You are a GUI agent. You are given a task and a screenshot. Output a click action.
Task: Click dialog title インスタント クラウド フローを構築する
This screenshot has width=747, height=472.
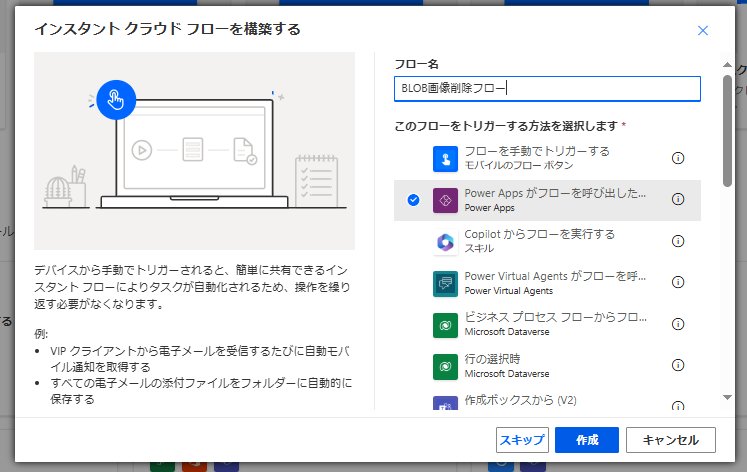167,29
